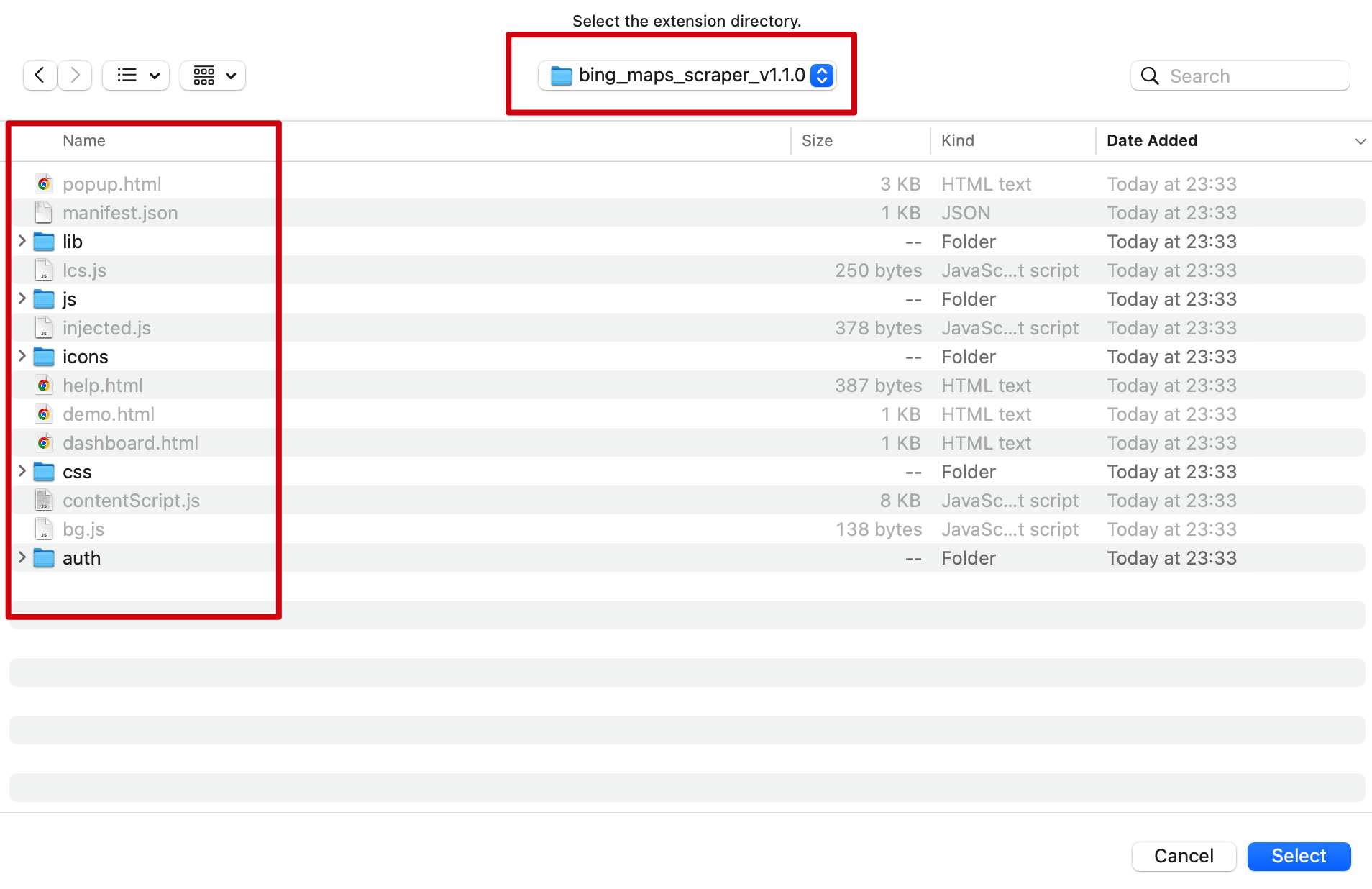Click the contentScript.js file icon
1372x889 pixels.
pyautogui.click(x=44, y=501)
